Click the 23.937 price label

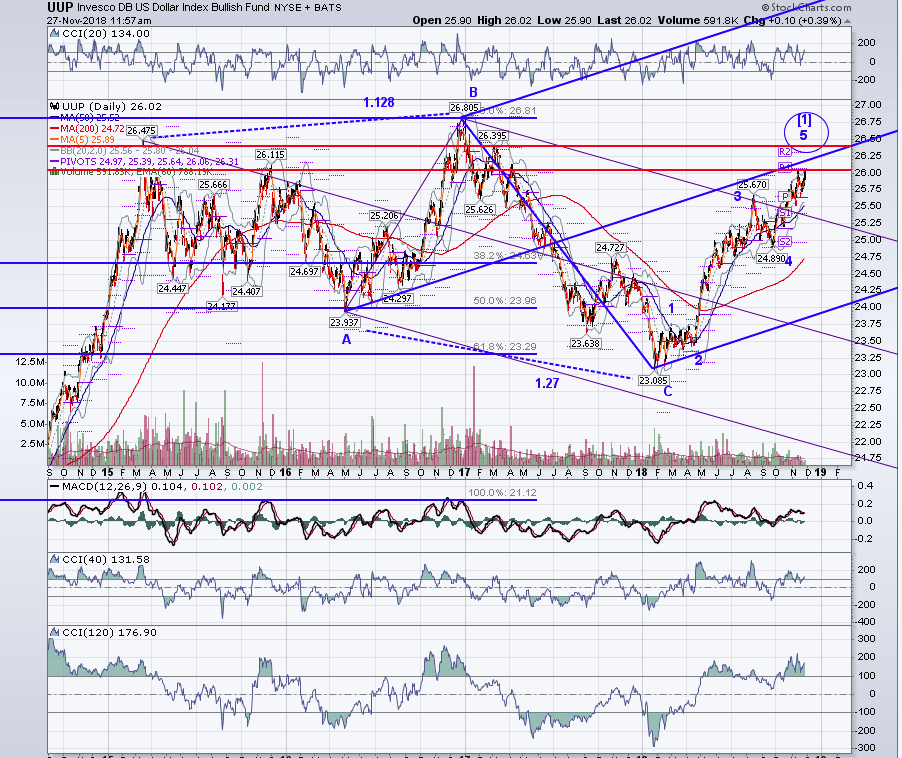coord(345,323)
